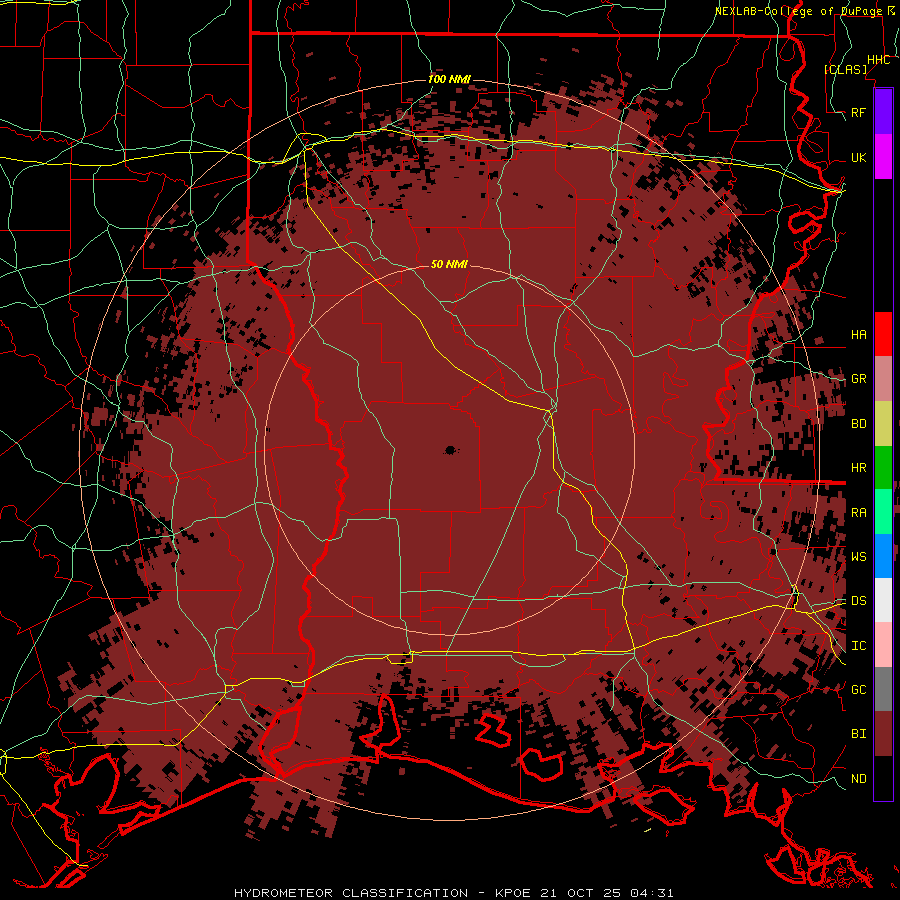Click the RA legend label
The image size is (900, 900).
[x=859, y=512]
